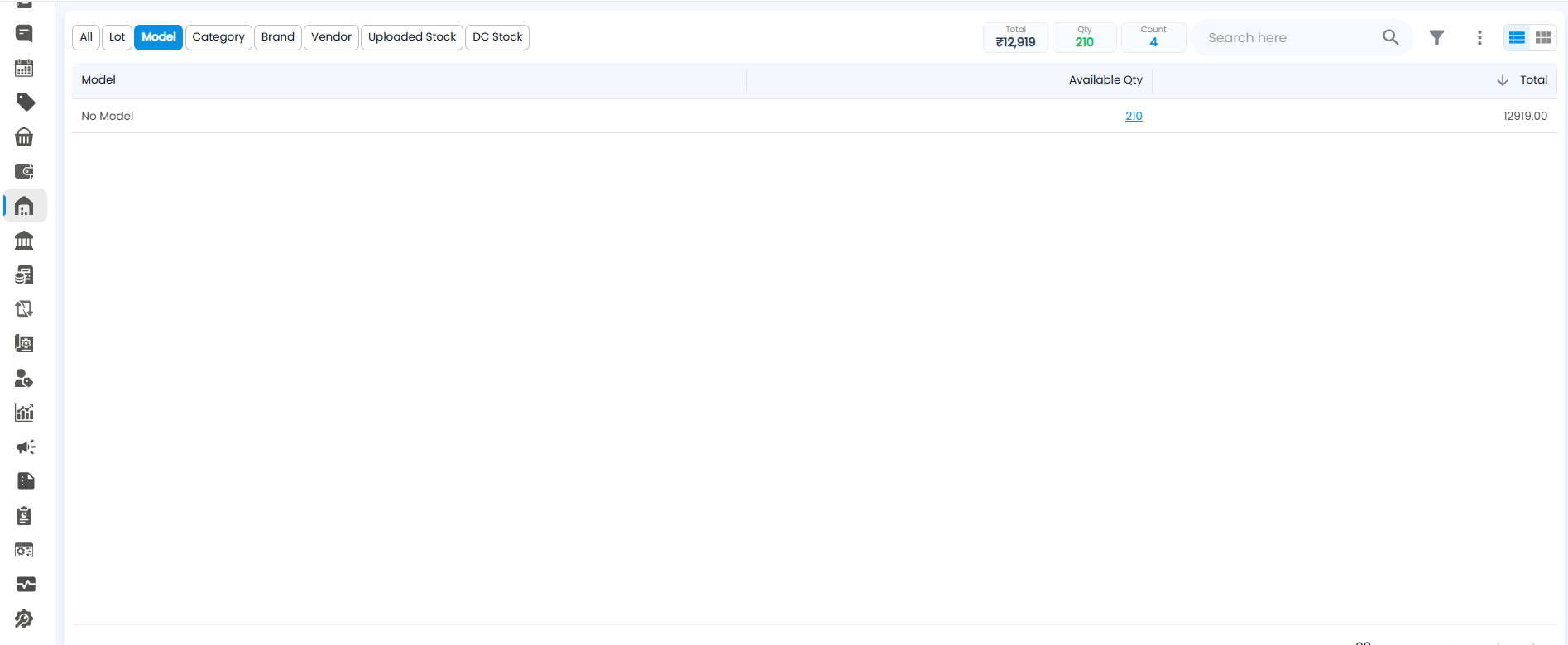1568x645 pixels.
Task: Click the Count 4 summary card
Action: [x=1153, y=37]
